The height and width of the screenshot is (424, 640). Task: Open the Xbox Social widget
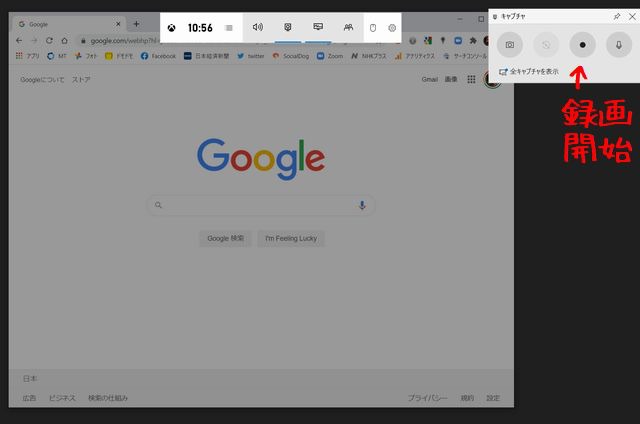348,27
